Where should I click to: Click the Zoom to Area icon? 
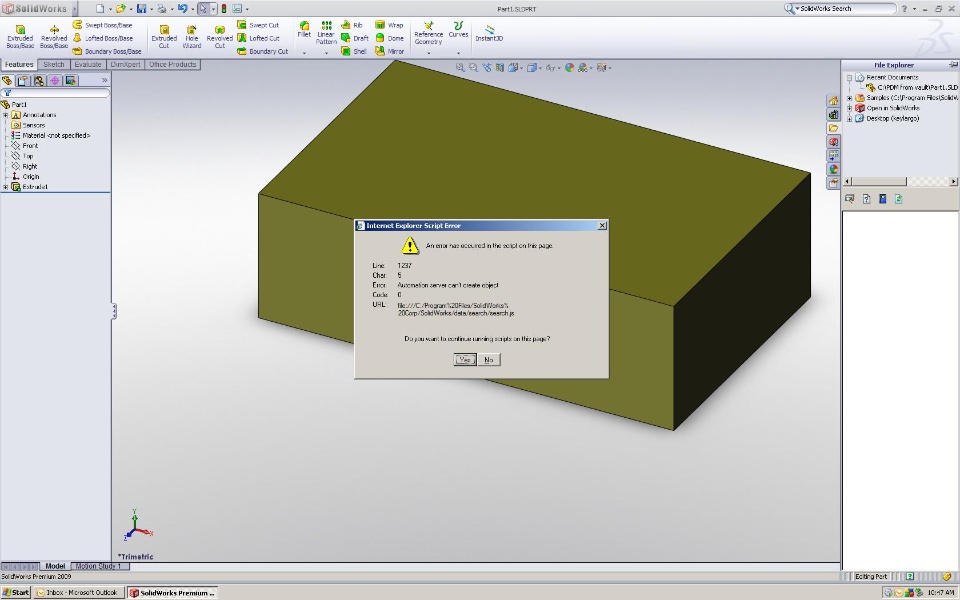[473, 67]
